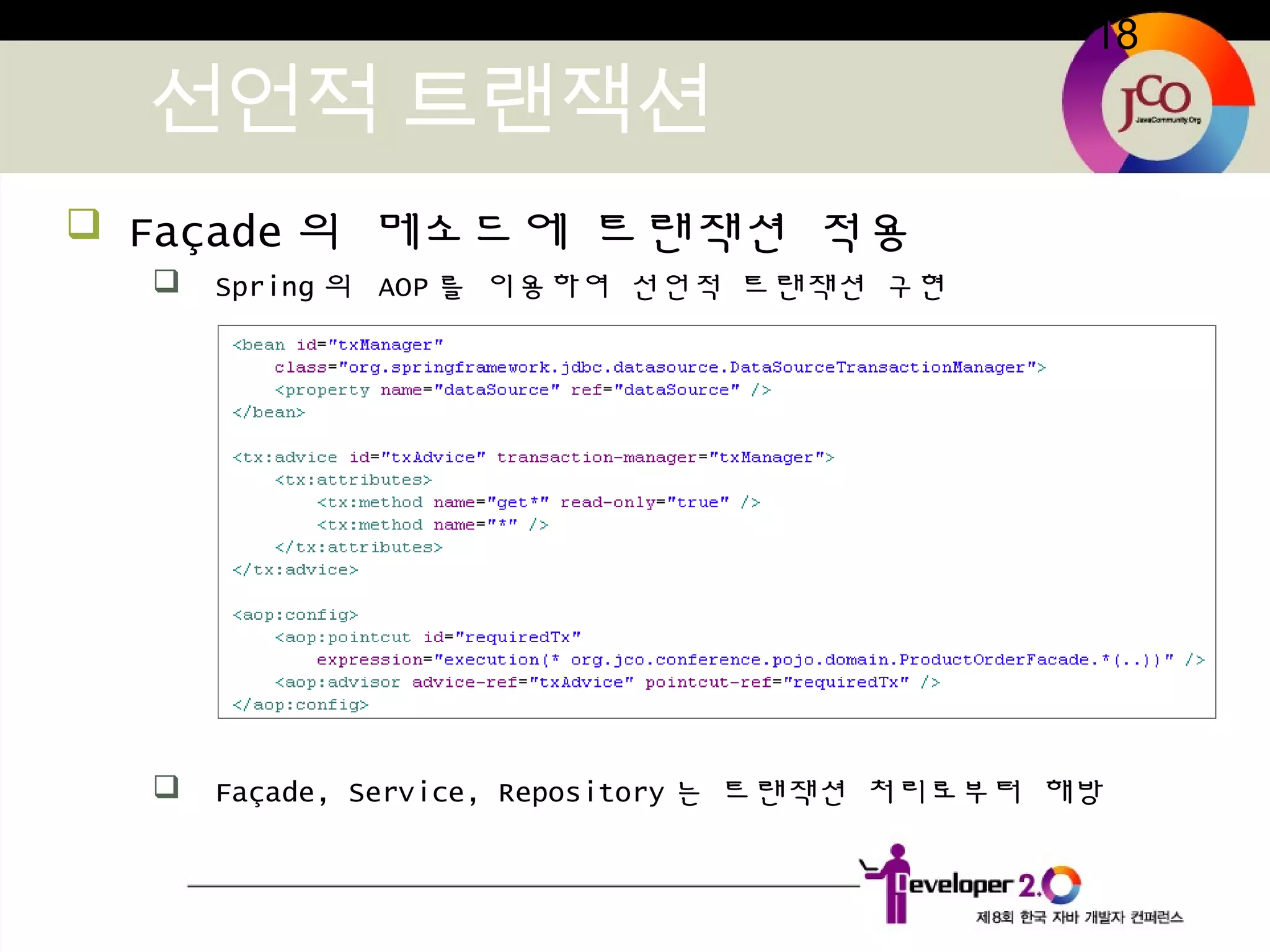Click the aop:advisor advice-ref line
Screen dimensions: 1270x952
coord(607,682)
